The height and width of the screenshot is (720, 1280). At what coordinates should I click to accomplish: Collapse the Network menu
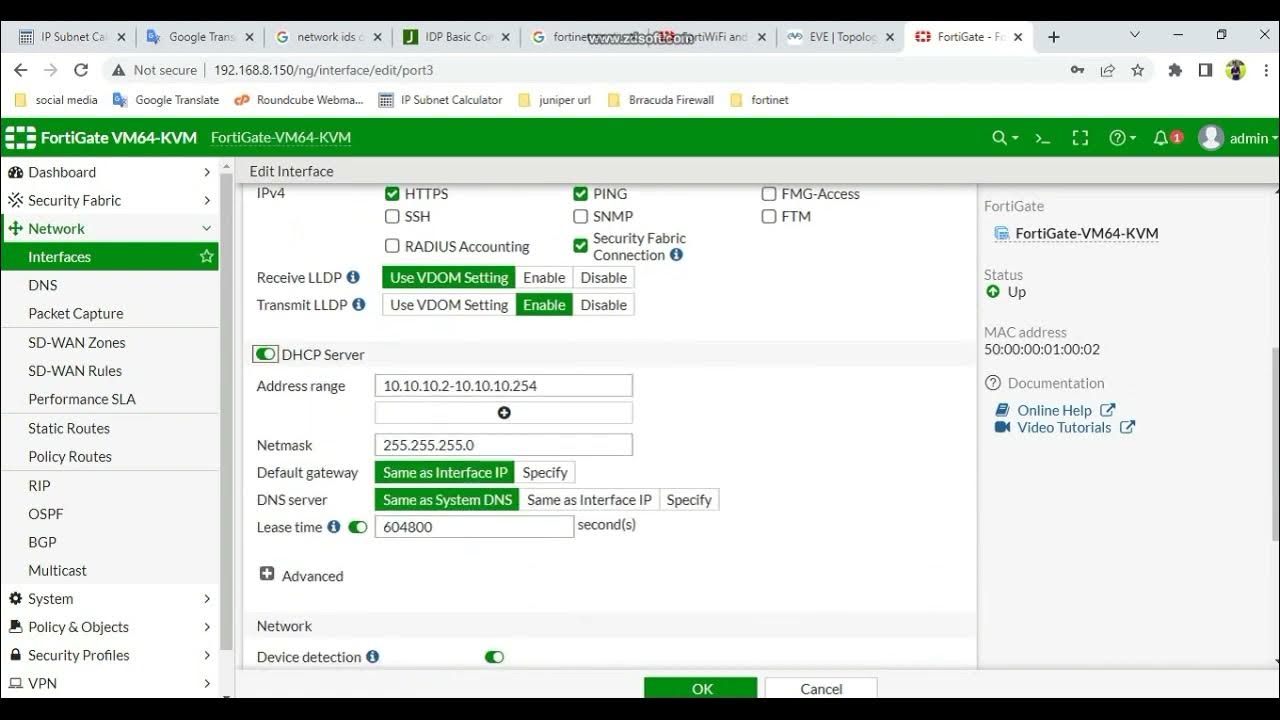point(109,228)
